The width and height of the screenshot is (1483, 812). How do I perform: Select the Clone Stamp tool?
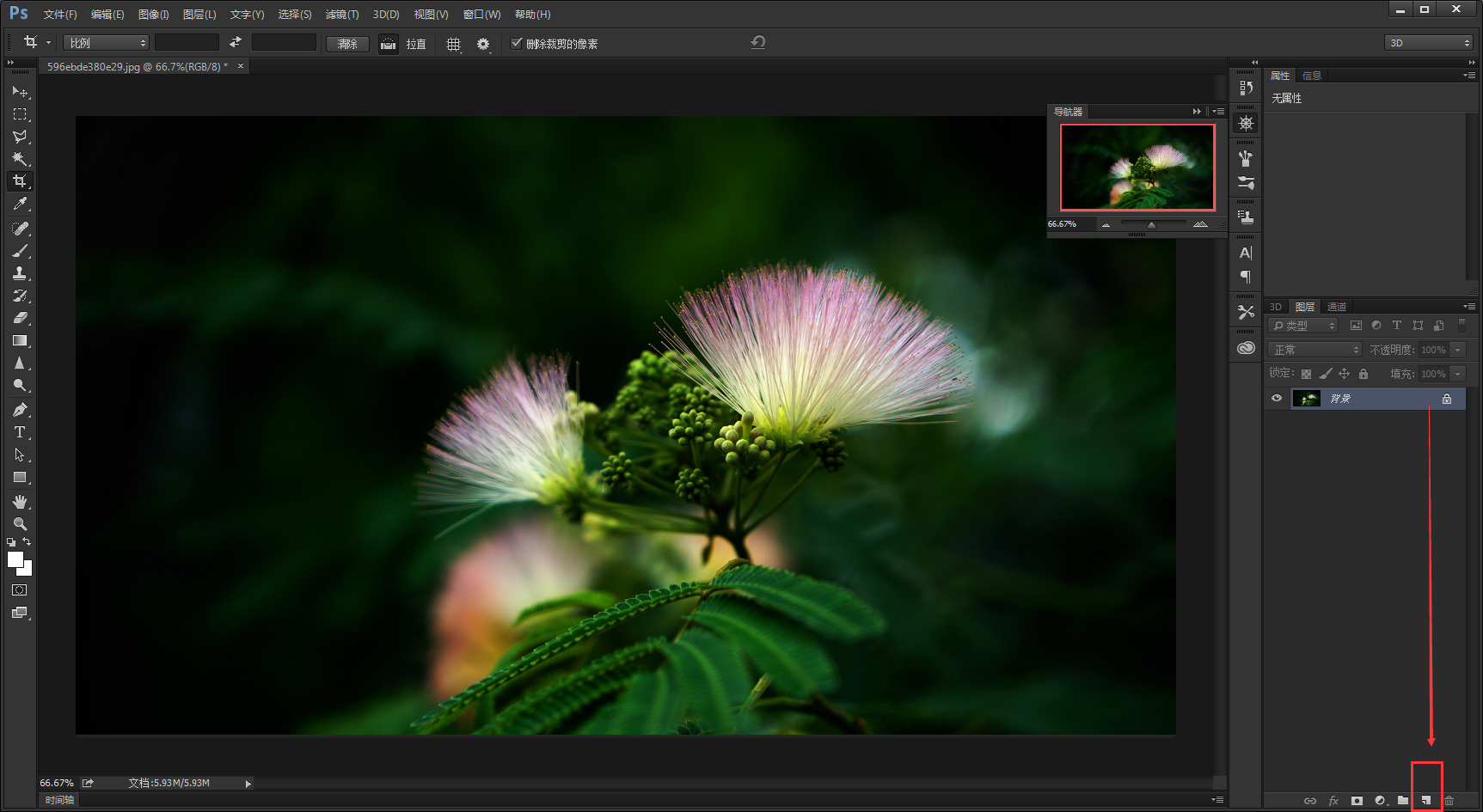20,273
